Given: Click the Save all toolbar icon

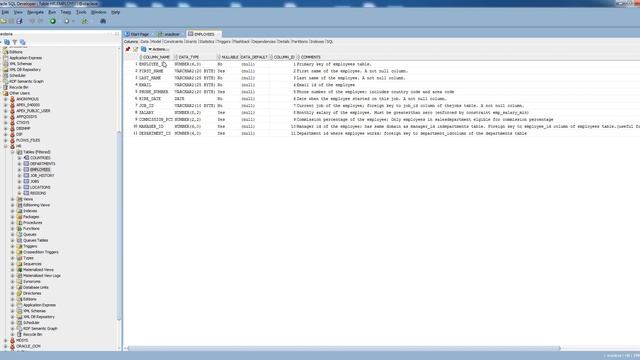Looking at the screenshot, I should (x=19, y=21).
